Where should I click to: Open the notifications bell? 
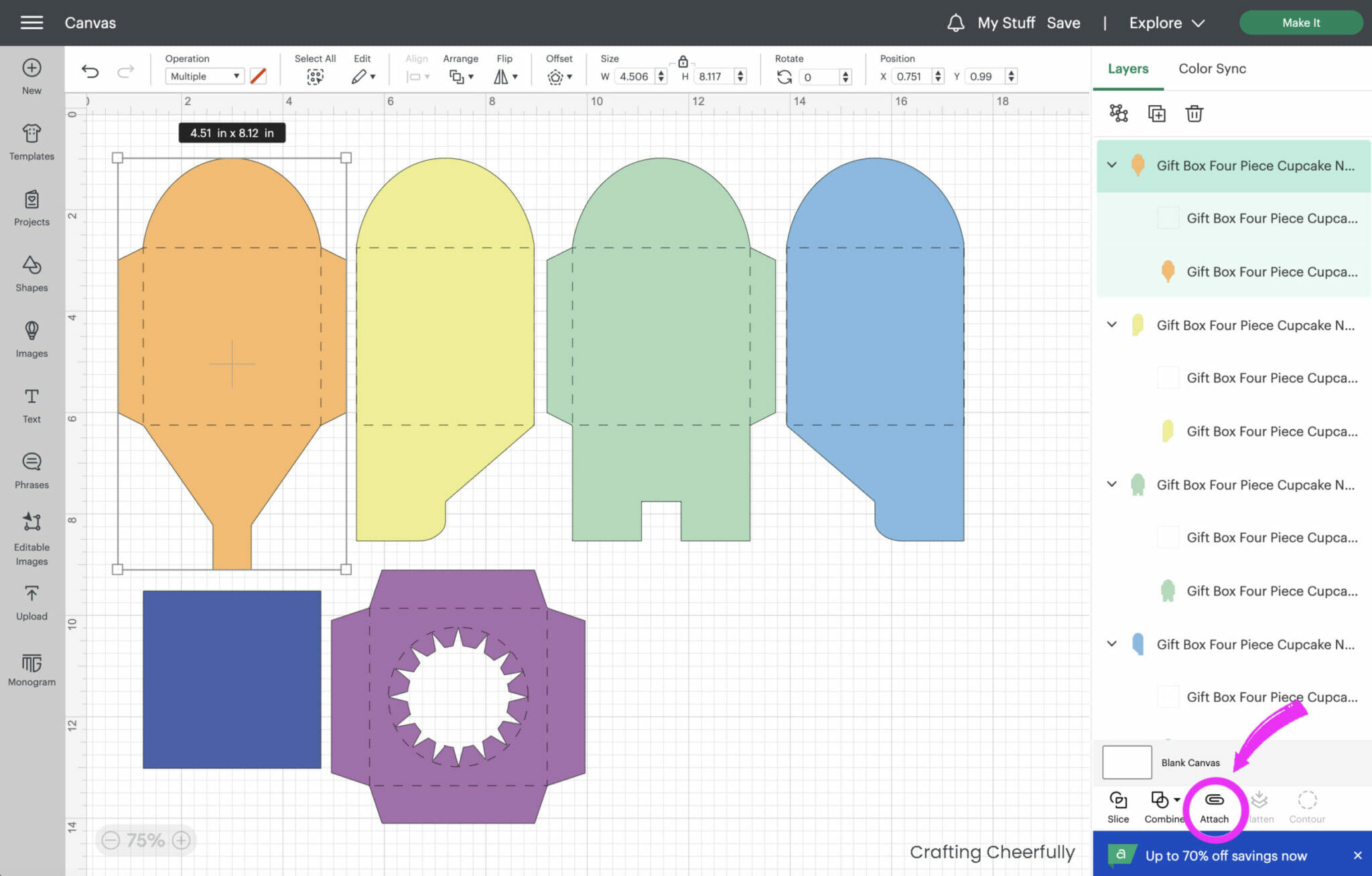coord(955,23)
